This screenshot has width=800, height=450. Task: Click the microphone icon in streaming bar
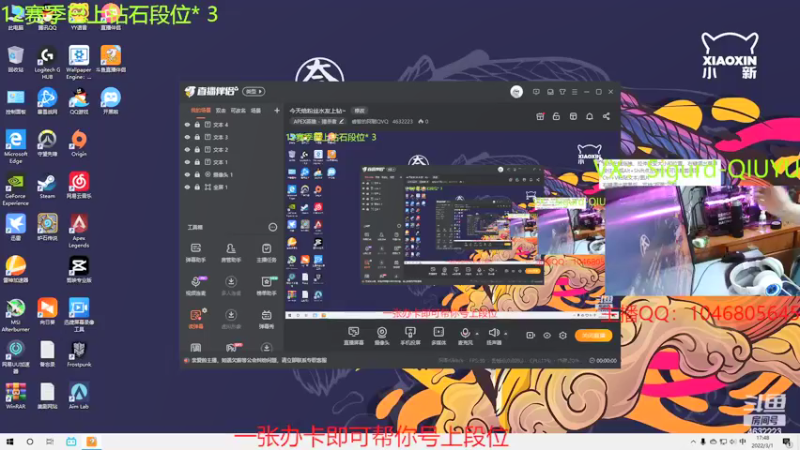click(465, 333)
